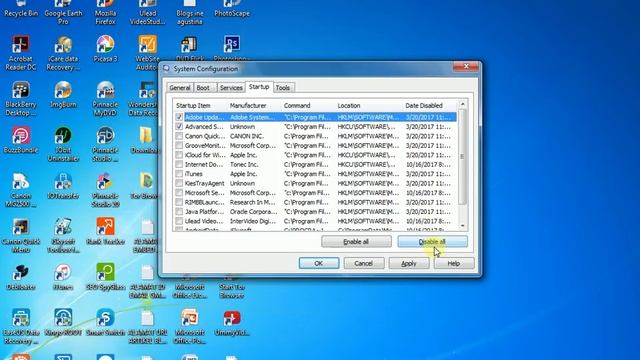Confirm with the OK button
The image size is (640, 360).
coord(319,263)
